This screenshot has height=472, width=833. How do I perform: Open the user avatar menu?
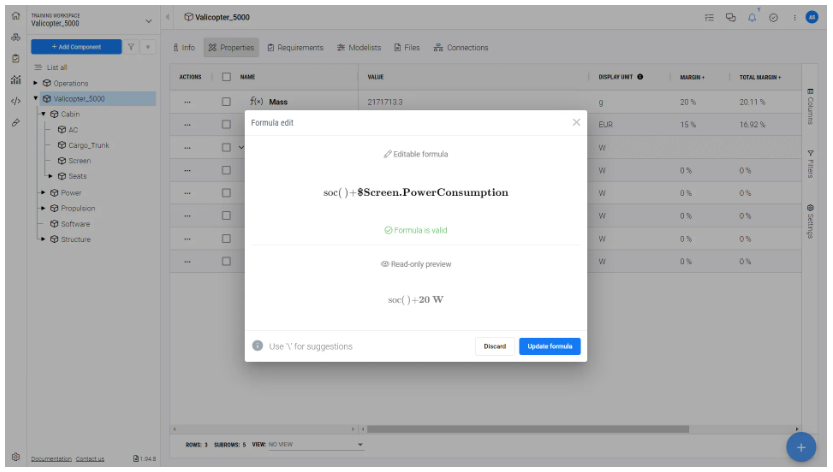(812, 18)
